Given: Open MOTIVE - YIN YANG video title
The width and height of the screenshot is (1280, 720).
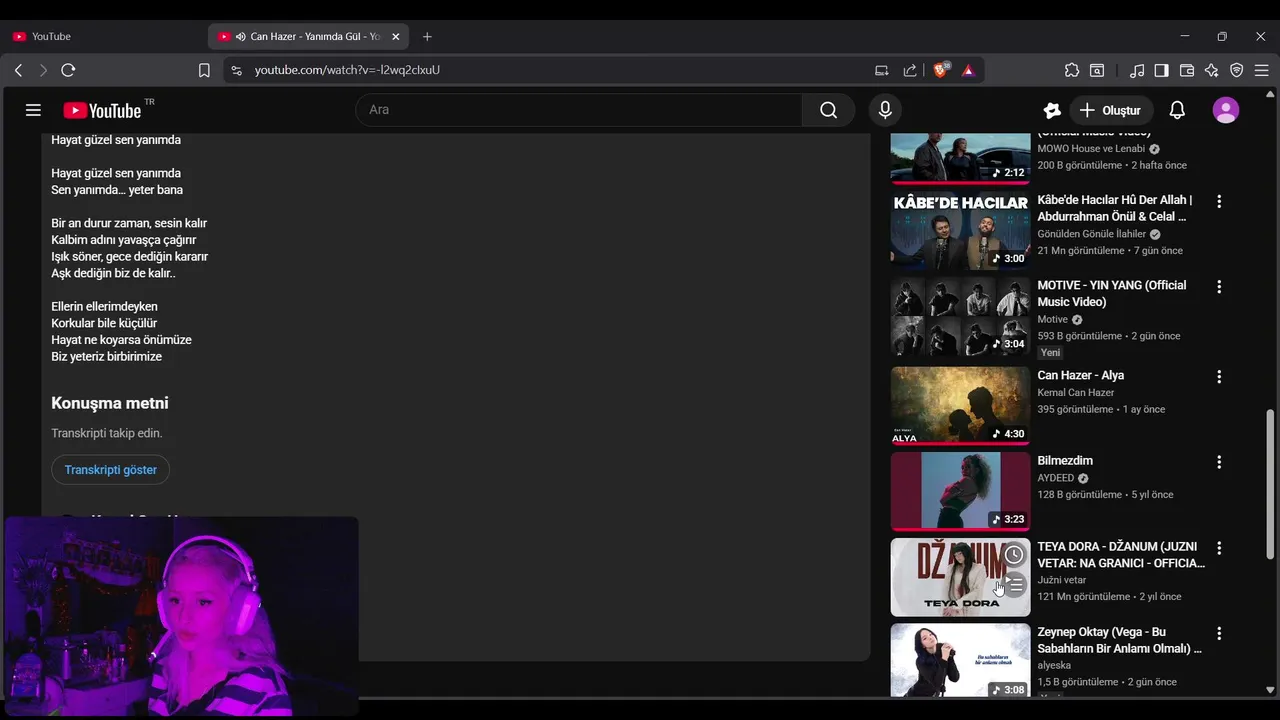Looking at the screenshot, I should pos(1112,293).
